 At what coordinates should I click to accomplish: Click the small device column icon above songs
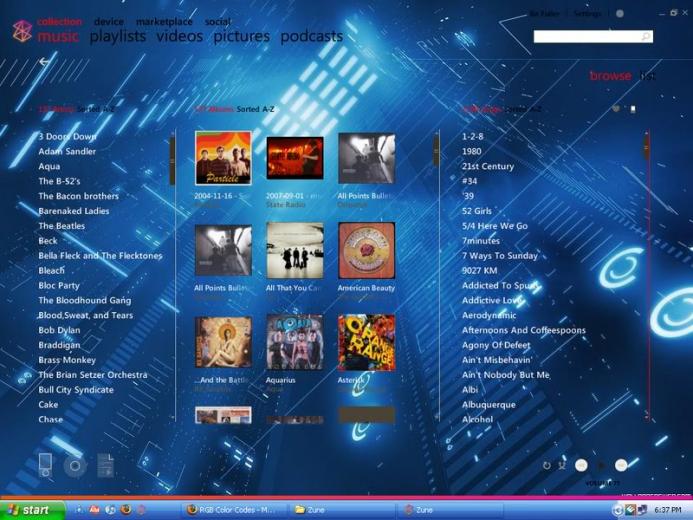633,109
